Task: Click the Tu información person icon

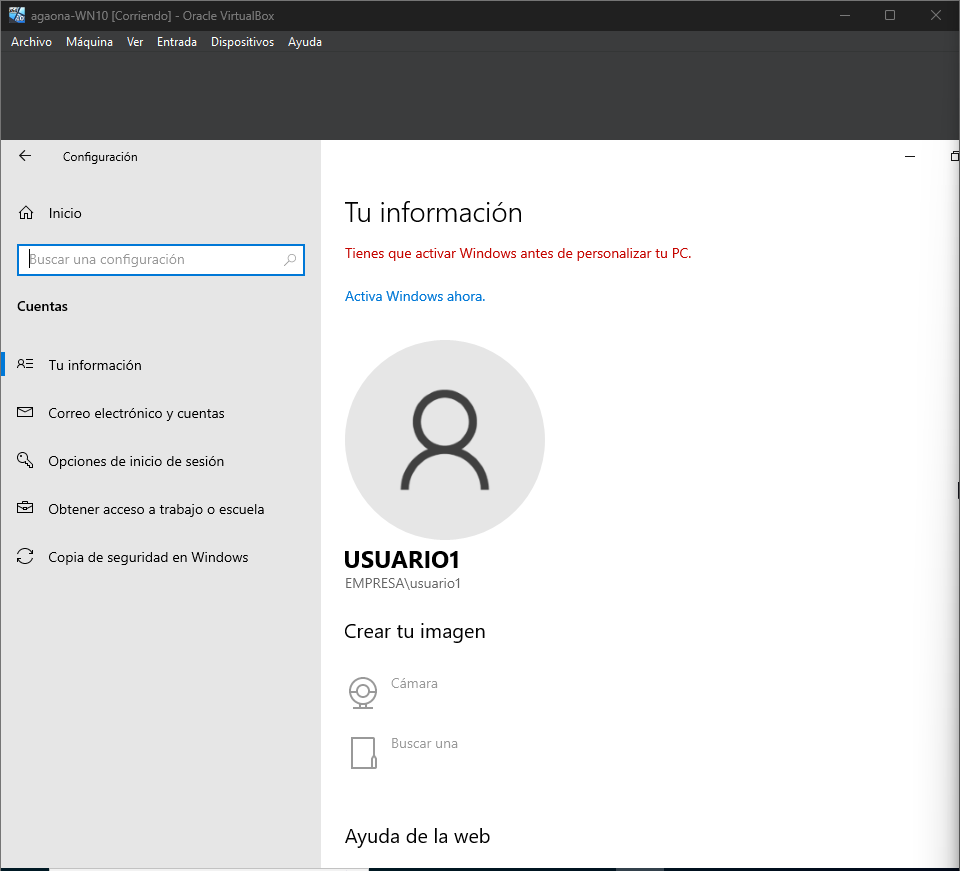Action: pyautogui.click(x=26, y=365)
